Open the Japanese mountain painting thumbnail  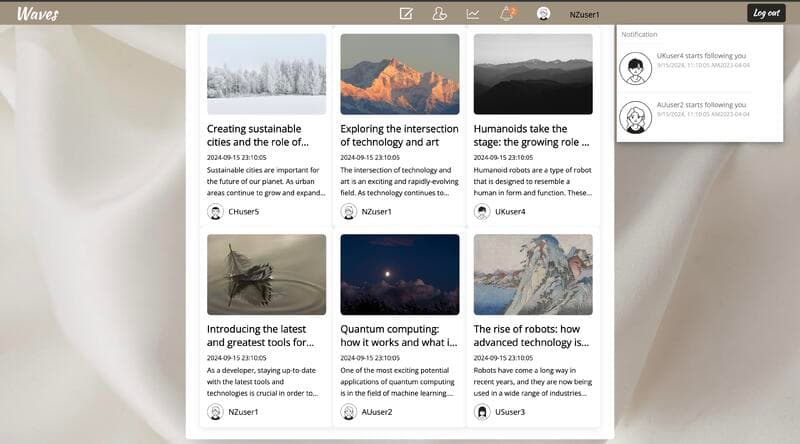click(x=533, y=275)
